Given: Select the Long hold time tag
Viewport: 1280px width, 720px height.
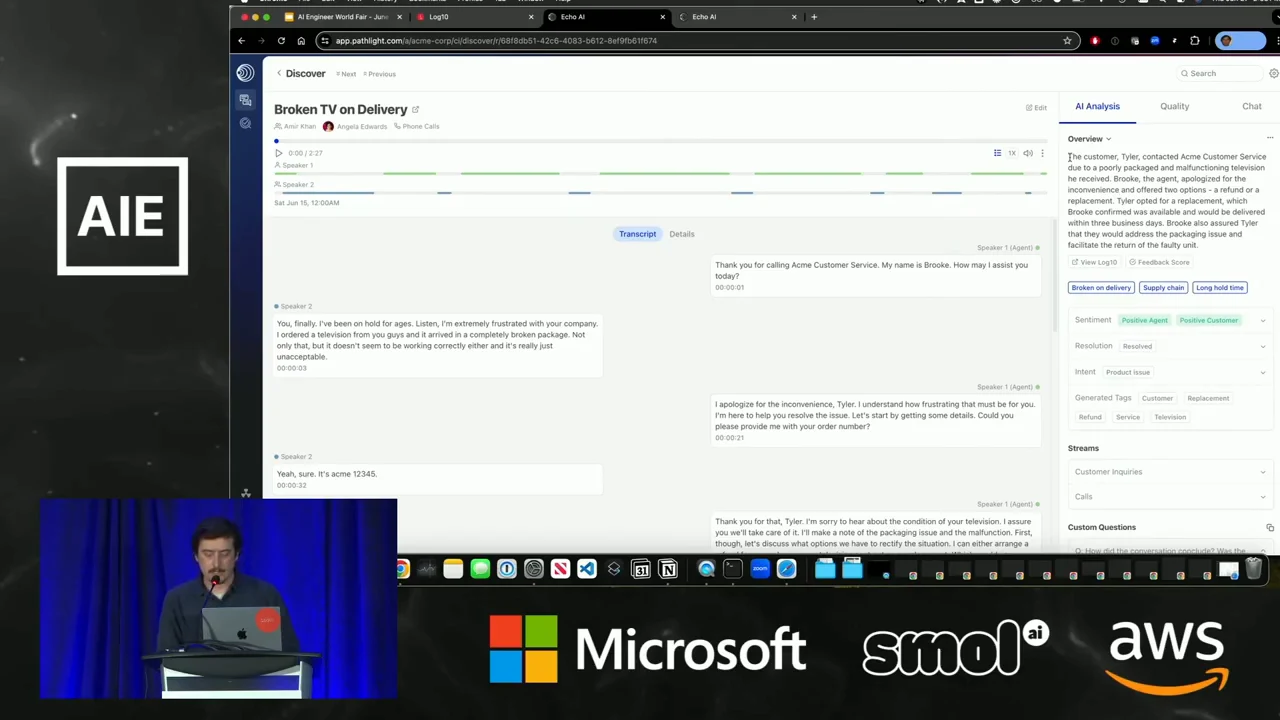Looking at the screenshot, I should coord(1220,288).
